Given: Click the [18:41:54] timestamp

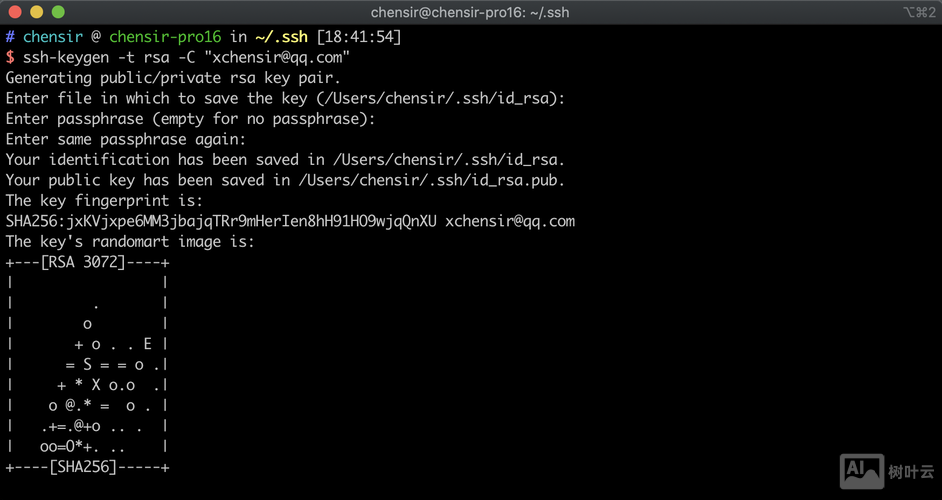Looking at the screenshot, I should click(x=359, y=37).
